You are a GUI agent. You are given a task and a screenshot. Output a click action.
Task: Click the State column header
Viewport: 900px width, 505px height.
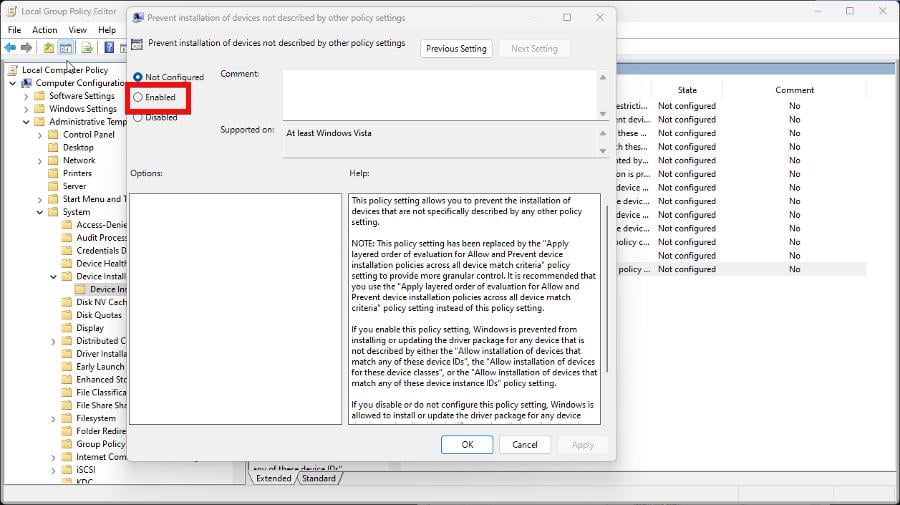pyautogui.click(x=687, y=90)
